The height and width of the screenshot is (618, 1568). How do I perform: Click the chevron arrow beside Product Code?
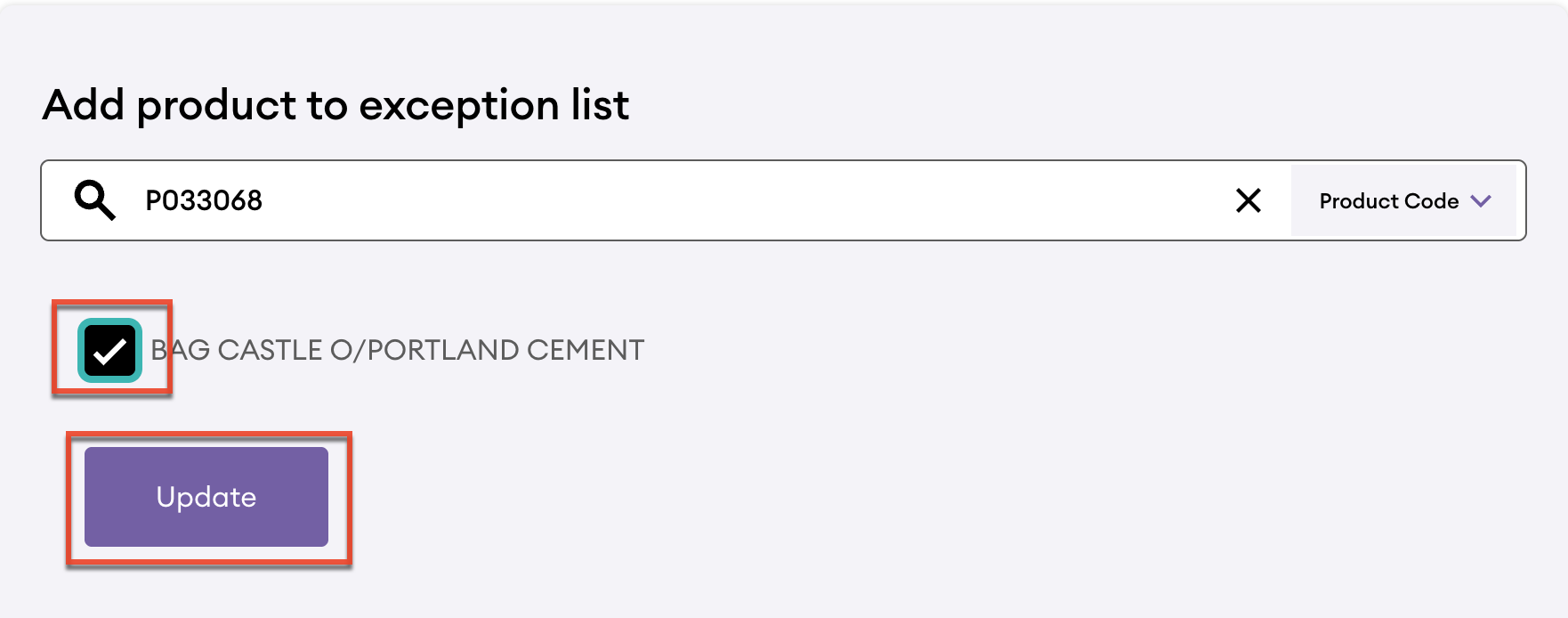pyautogui.click(x=1481, y=200)
